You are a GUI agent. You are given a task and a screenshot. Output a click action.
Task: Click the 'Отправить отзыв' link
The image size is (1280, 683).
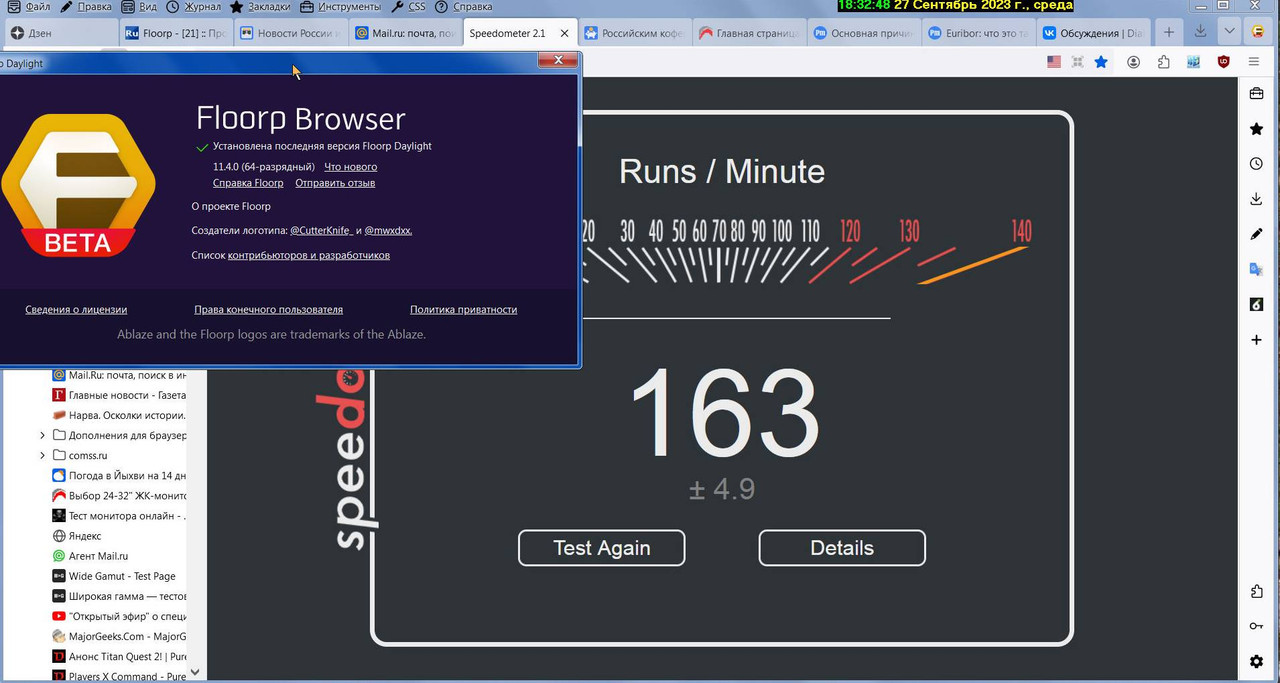coord(335,183)
